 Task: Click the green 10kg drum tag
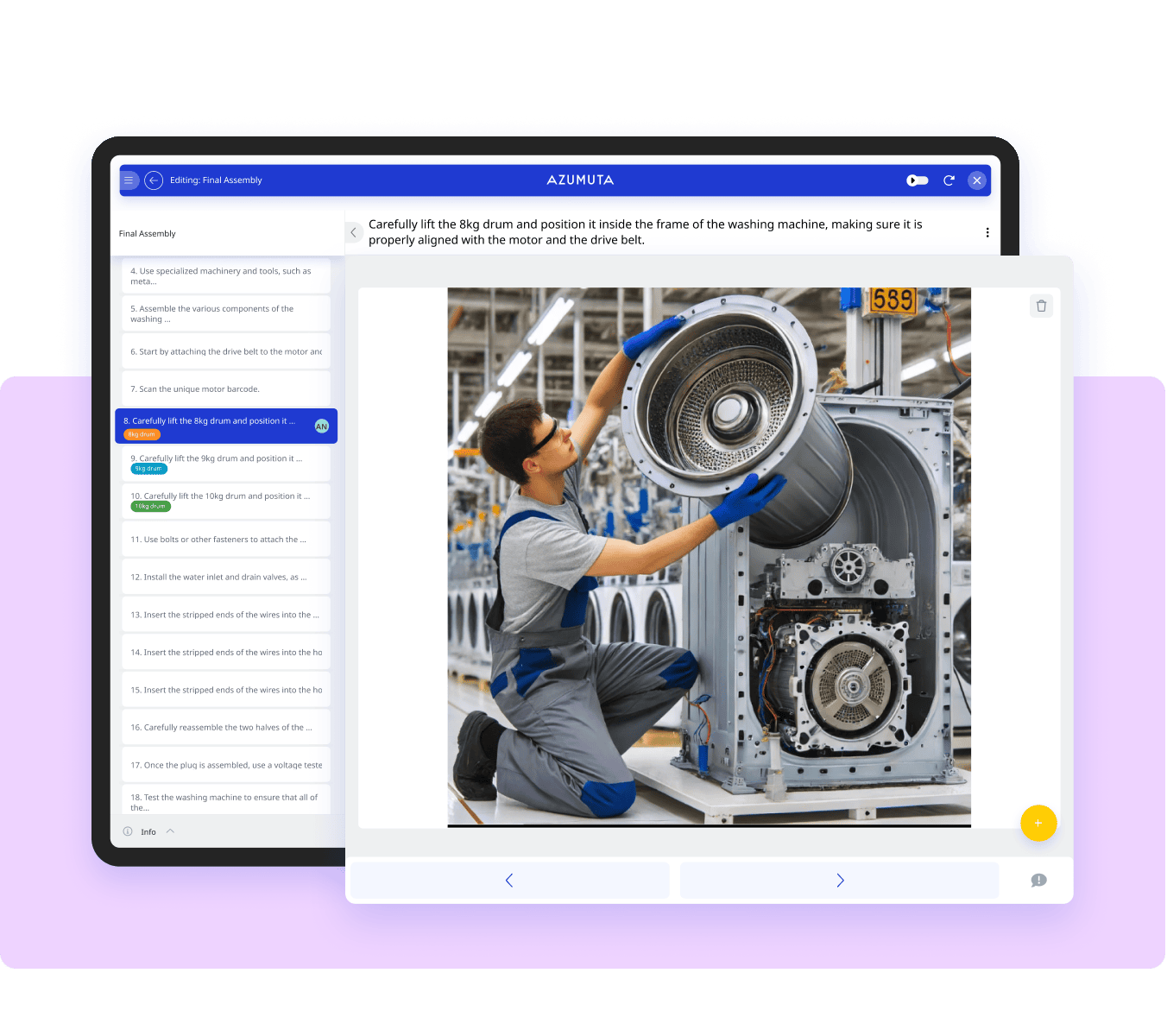point(150,507)
